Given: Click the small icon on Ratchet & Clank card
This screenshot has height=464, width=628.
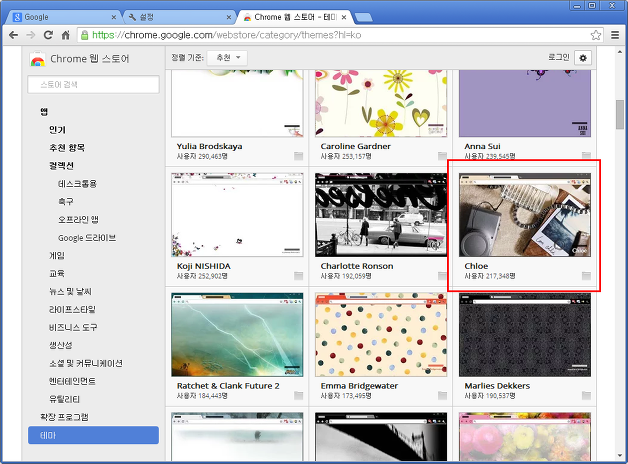Looking at the screenshot, I should tap(298, 396).
